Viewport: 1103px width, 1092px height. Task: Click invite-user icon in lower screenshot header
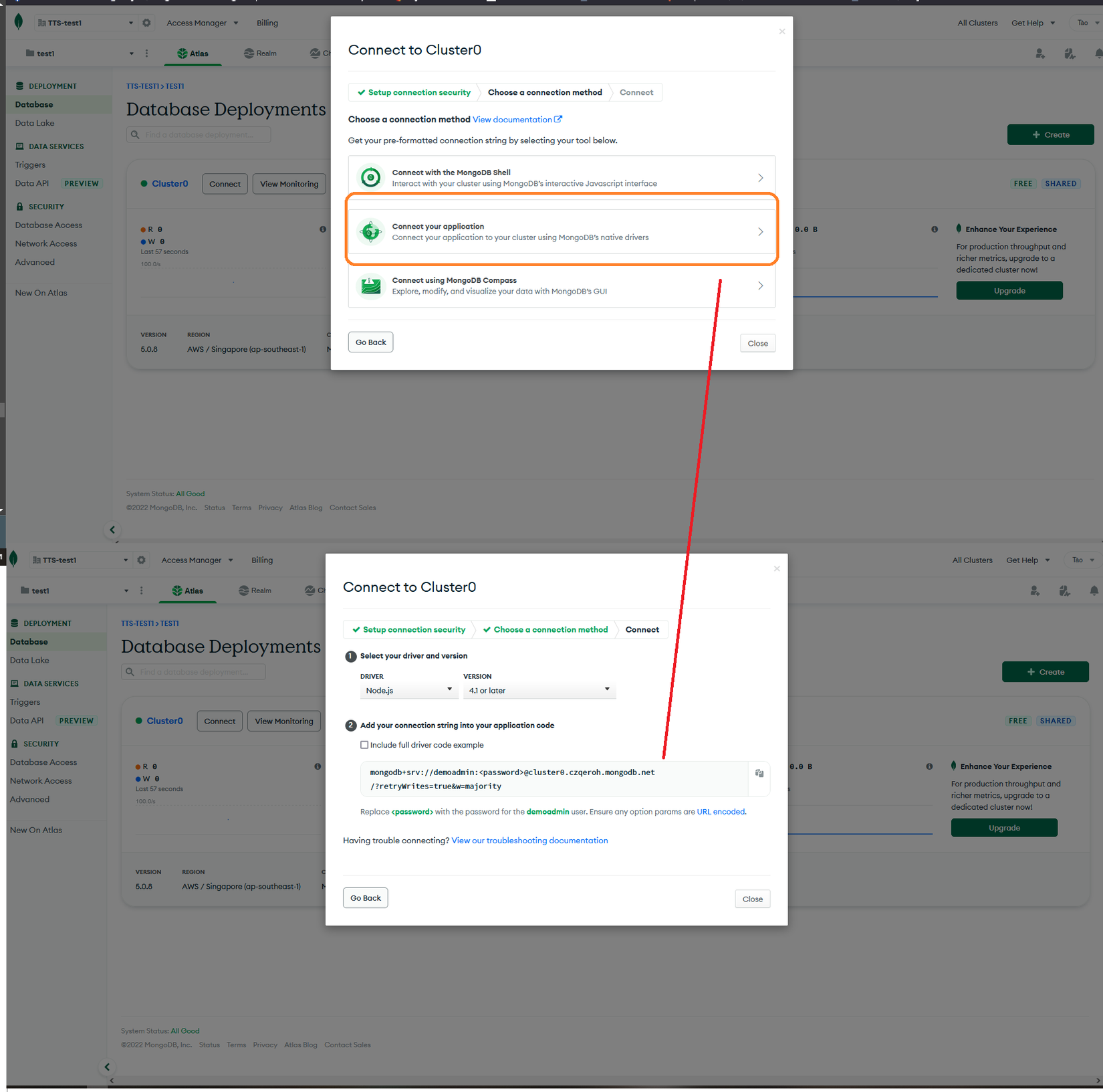tap(1035, 590)
